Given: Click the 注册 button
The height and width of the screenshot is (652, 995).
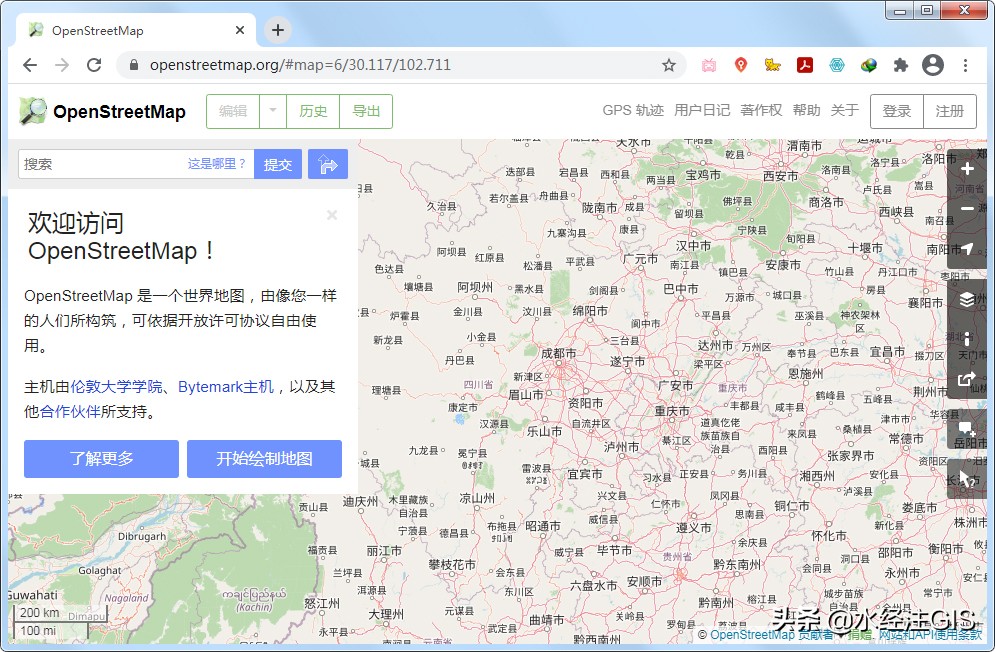Looking at the screenshot, I should [950, 111].
